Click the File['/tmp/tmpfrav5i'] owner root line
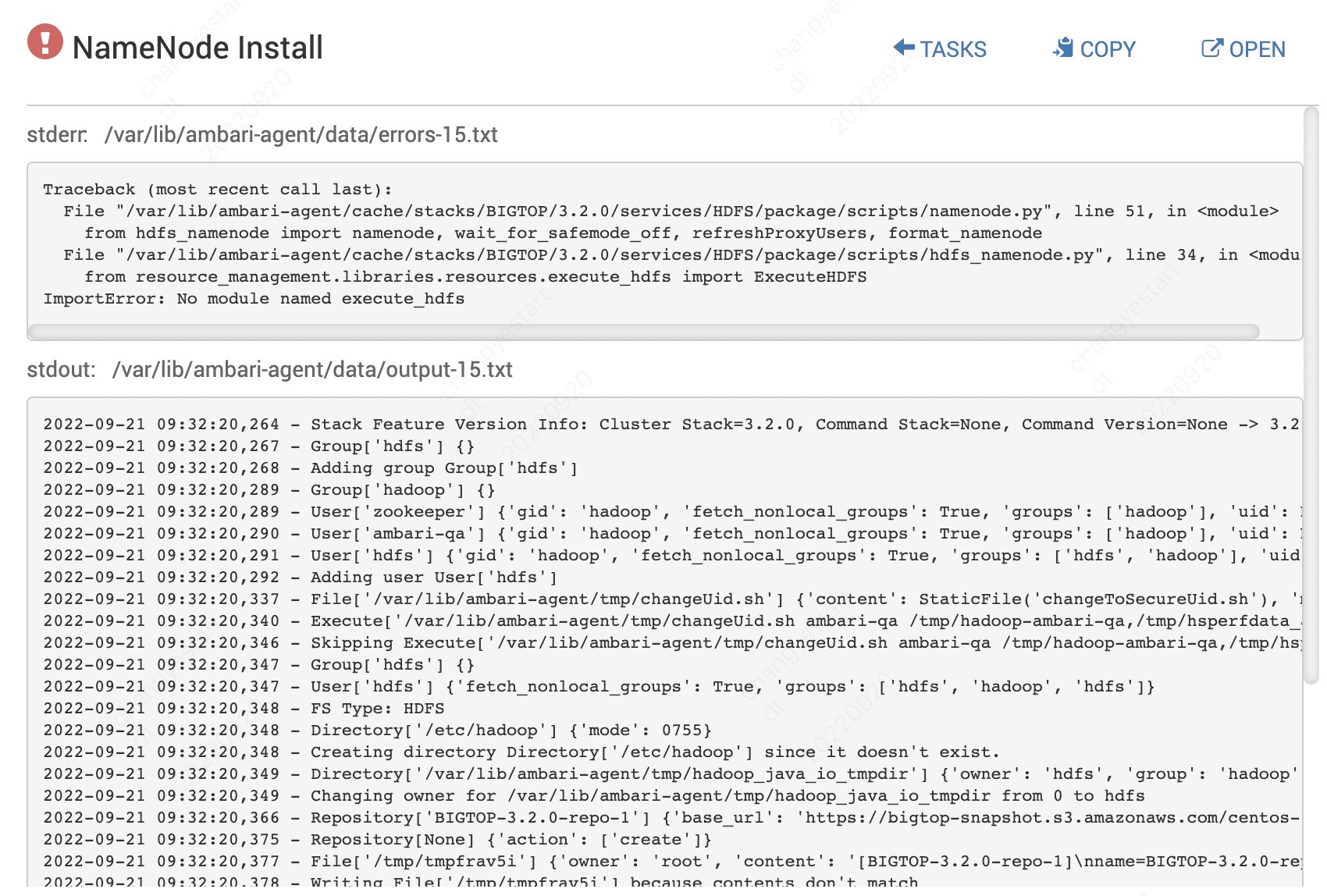This screenshot has height=896, width=1327. (671, 862)
